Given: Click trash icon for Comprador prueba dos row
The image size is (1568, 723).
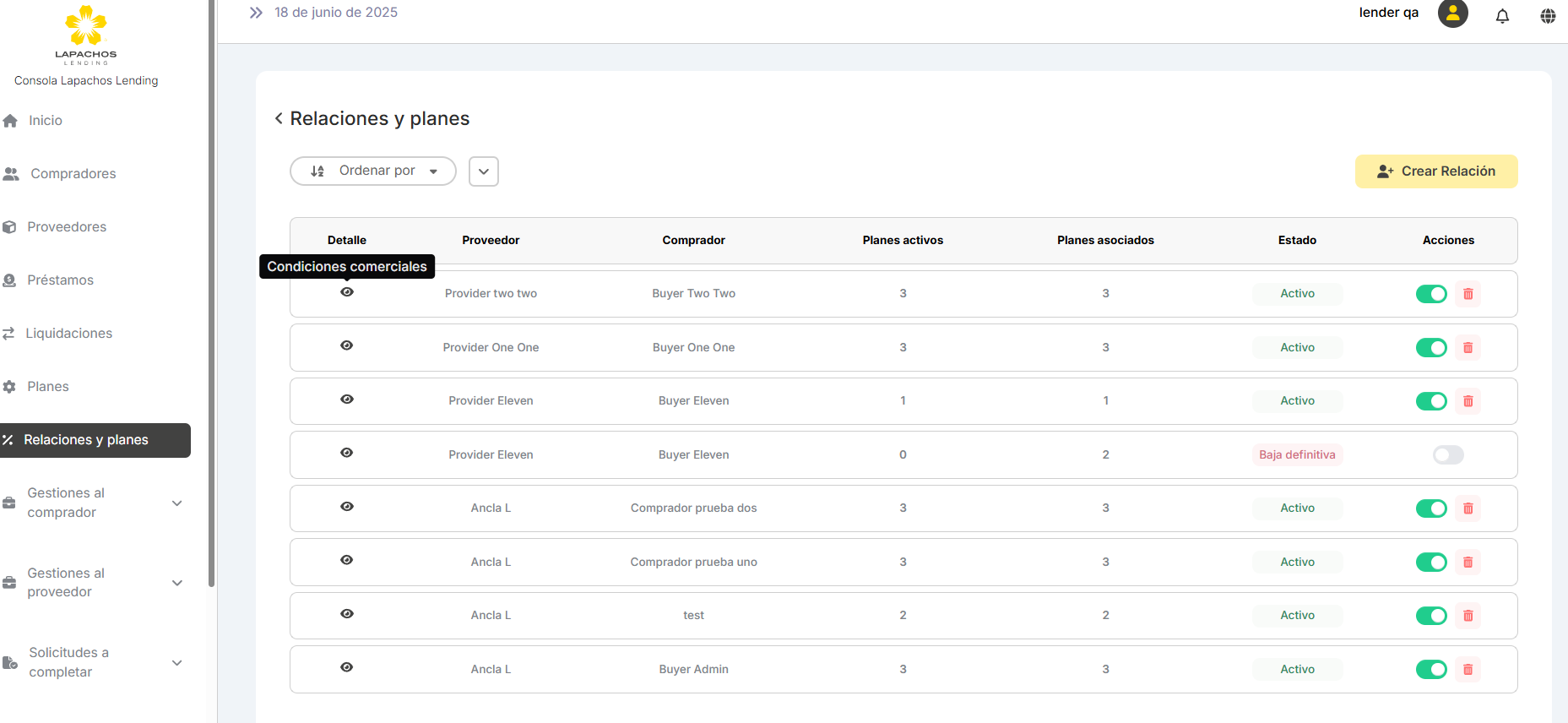Looking at the screenshot, I should [1468, 508].
